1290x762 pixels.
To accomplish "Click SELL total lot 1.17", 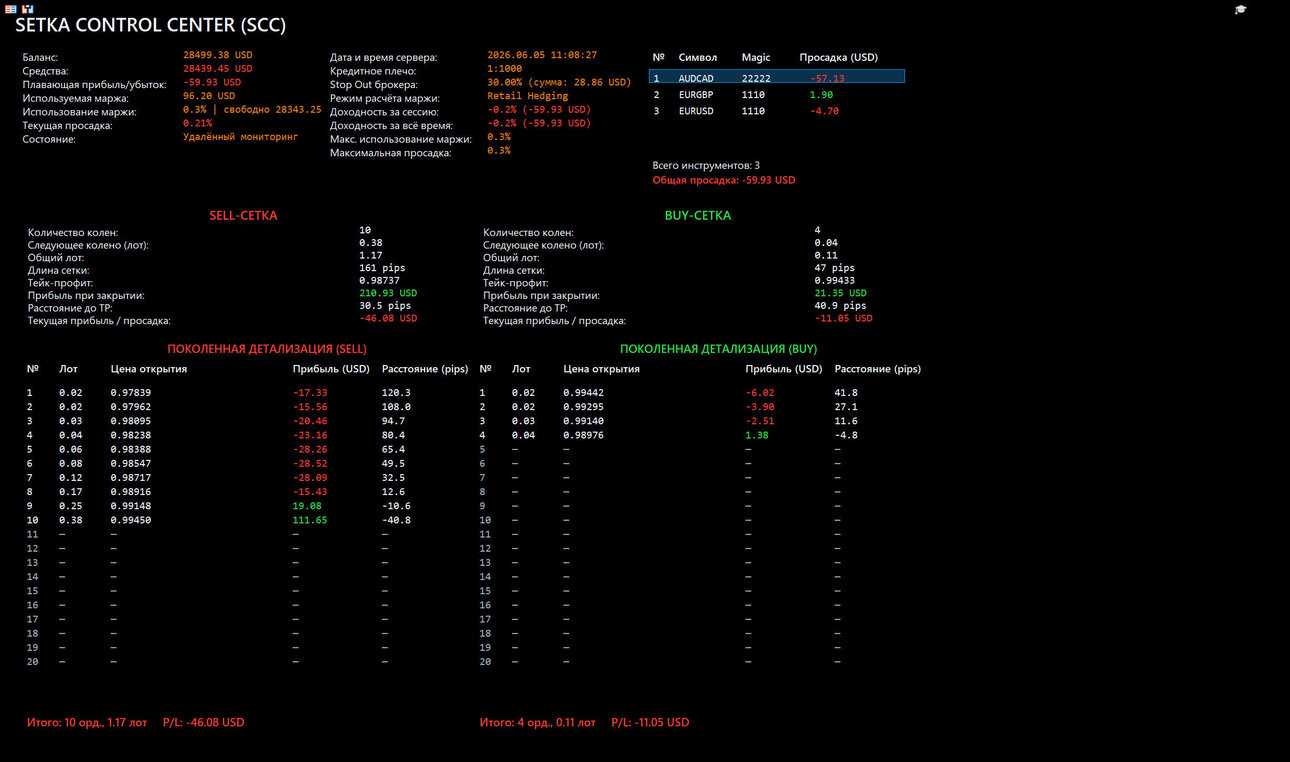I will (370, 256).
